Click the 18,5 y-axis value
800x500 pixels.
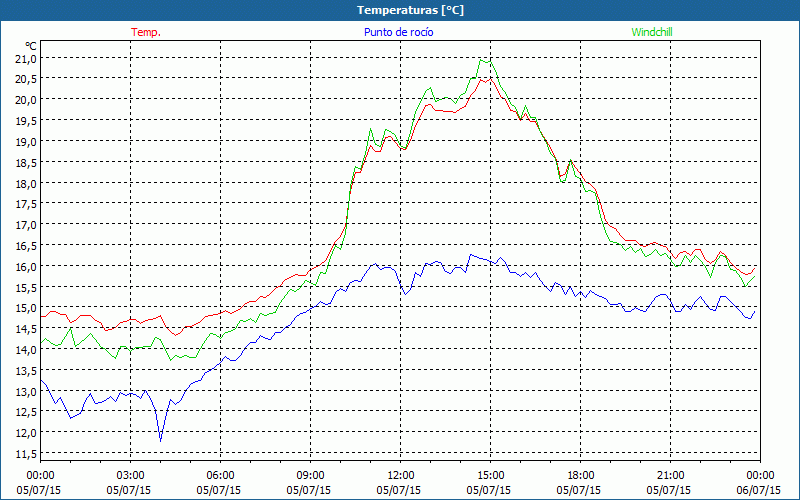pyautogui.click(x=27, y=163)
